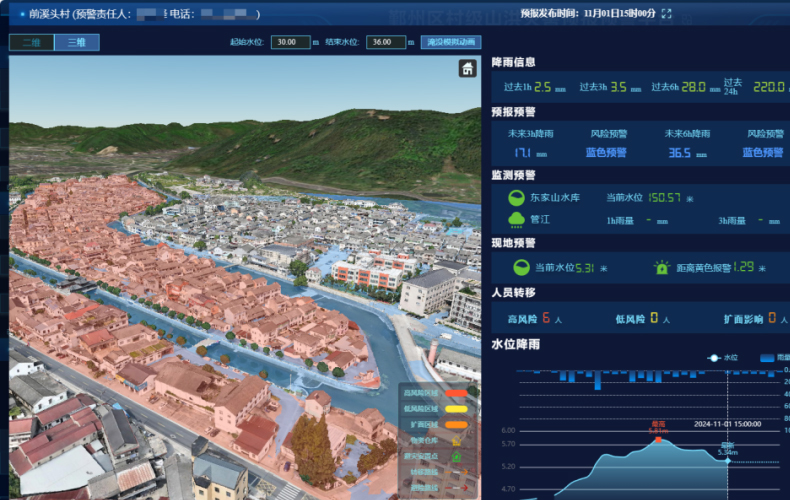This screenshot has width=790, height=500.
Task: Click the fullscreen expand icon in header
Action: [667, 14]
